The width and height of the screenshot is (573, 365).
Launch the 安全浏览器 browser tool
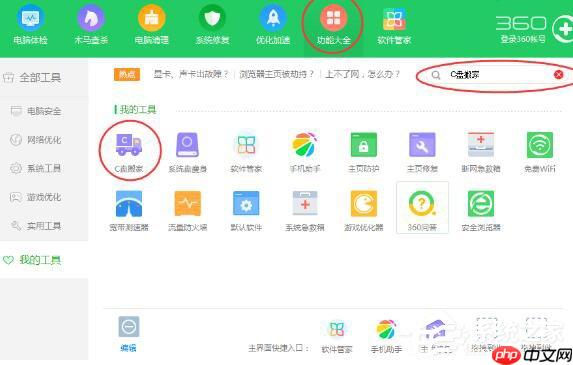(481, 211)
